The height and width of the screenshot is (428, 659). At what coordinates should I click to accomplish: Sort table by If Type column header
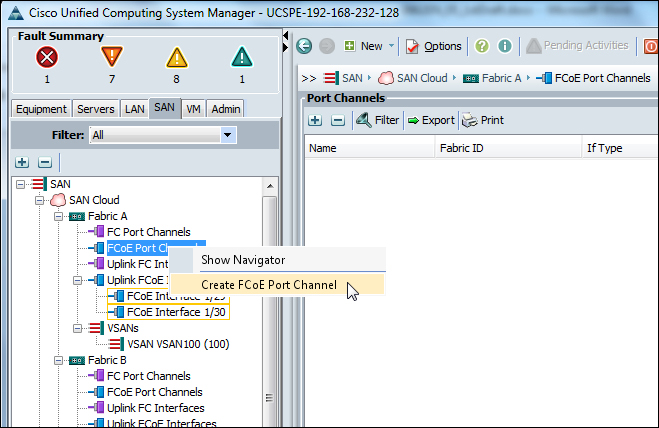(620, 148)
